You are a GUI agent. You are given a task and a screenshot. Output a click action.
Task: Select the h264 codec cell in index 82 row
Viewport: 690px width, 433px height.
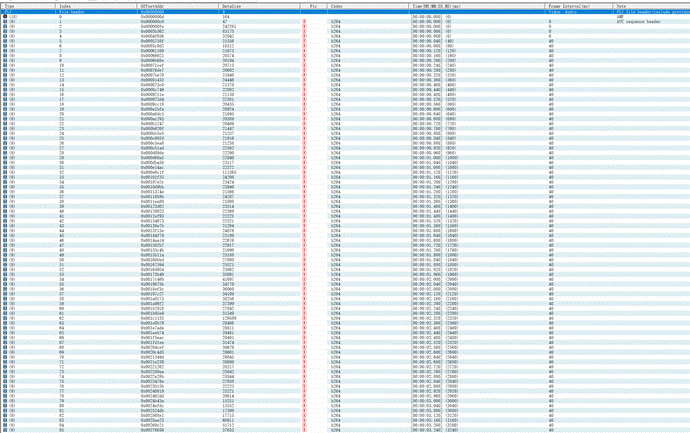(x=335, y=415)
